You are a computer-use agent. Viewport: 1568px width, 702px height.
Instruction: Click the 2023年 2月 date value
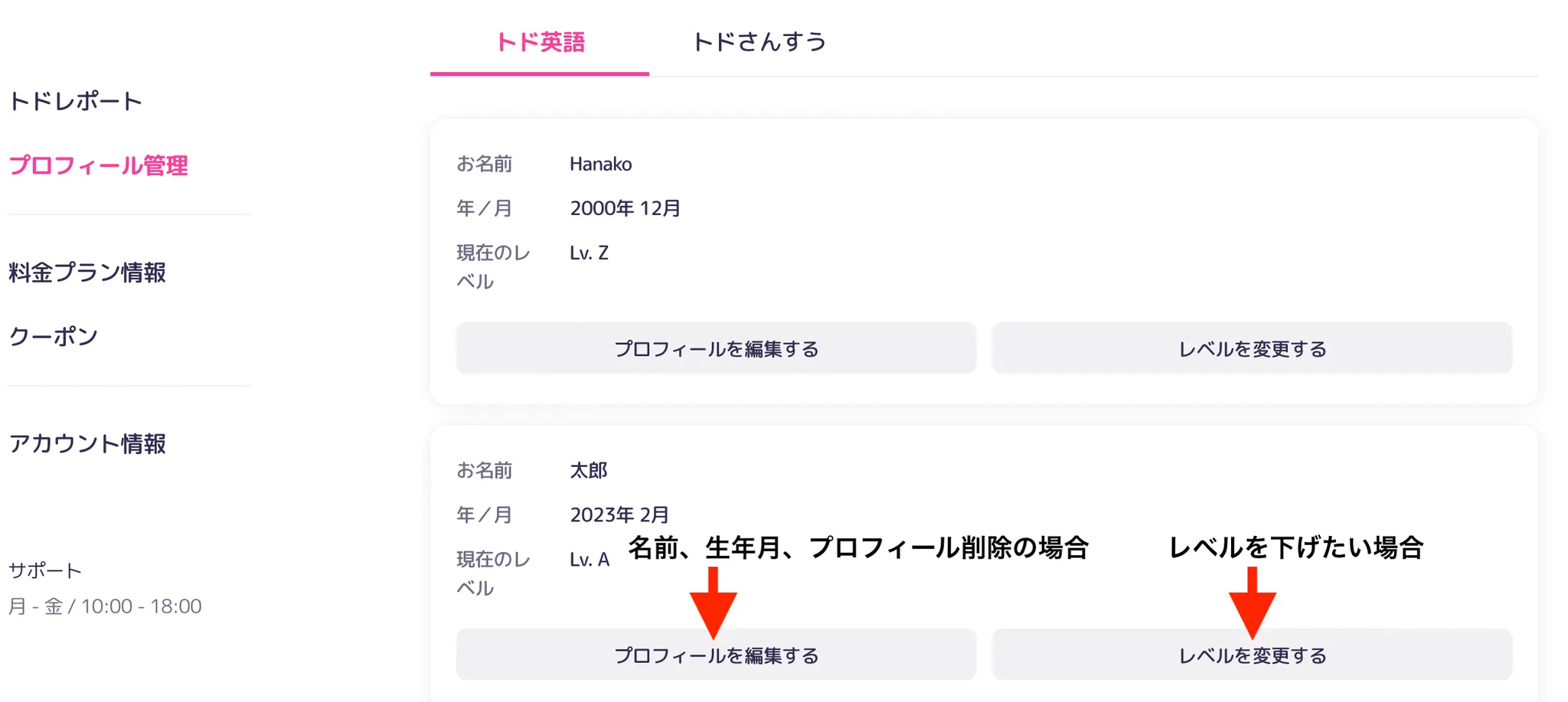(x=619, y=514)
